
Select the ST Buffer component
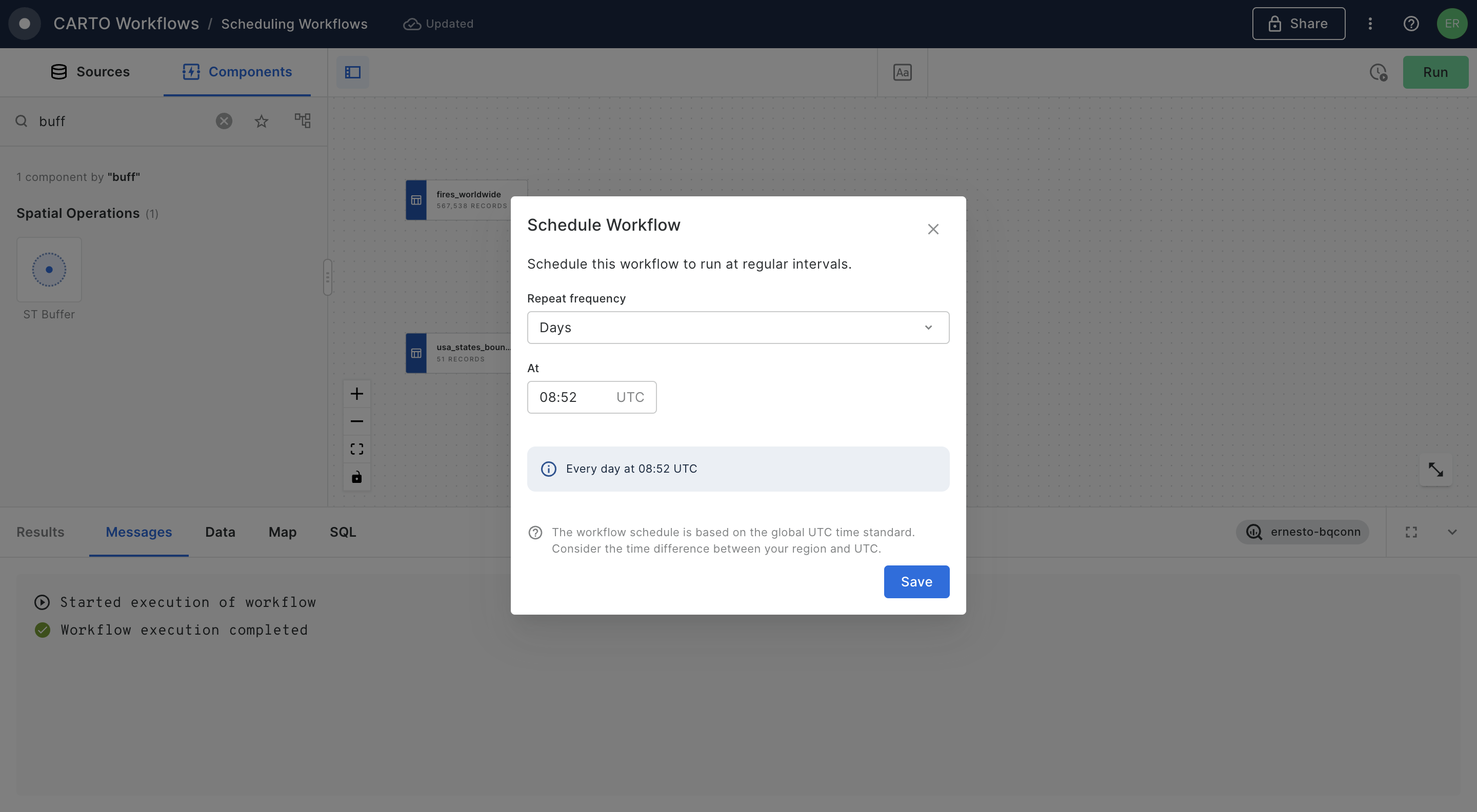(49, 270)
